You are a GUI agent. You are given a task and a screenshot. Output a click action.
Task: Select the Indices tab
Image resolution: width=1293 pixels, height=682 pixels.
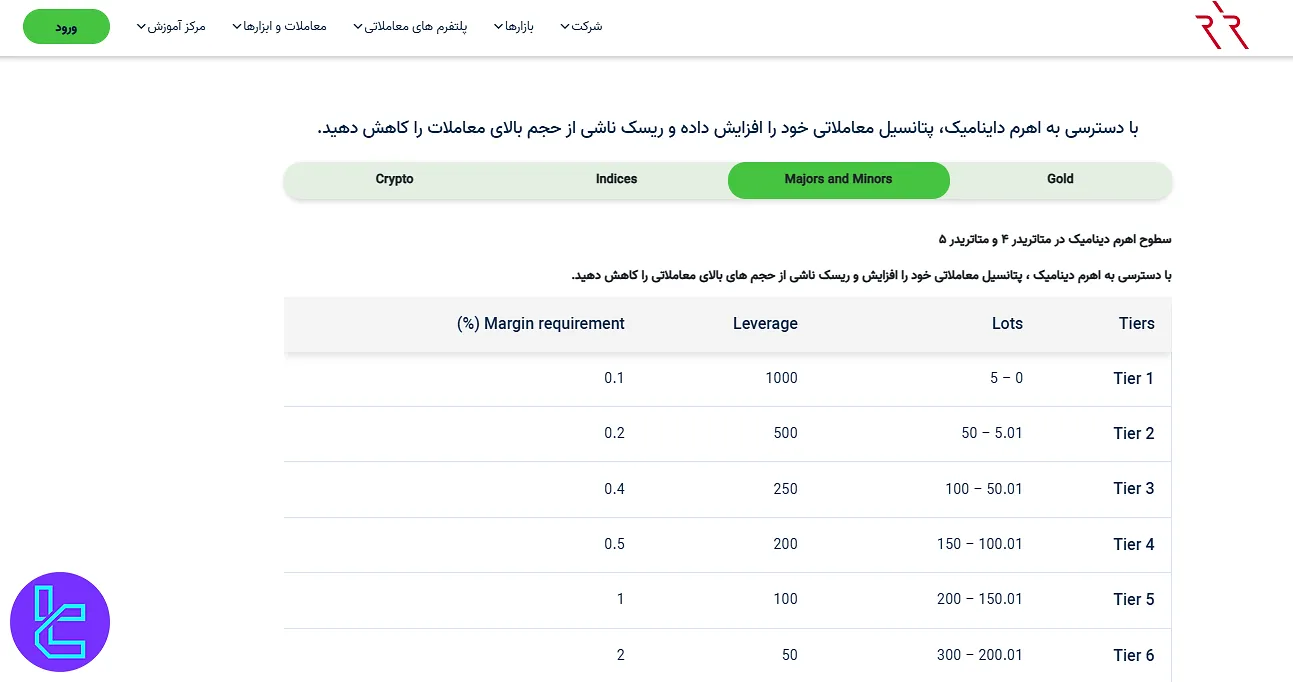click(x=616, y=179)
